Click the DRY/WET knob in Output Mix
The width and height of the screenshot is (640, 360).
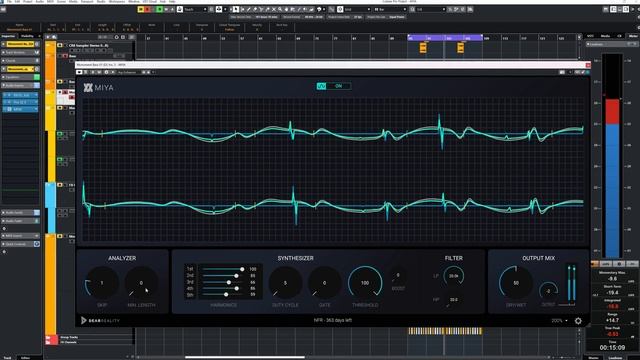516,283
